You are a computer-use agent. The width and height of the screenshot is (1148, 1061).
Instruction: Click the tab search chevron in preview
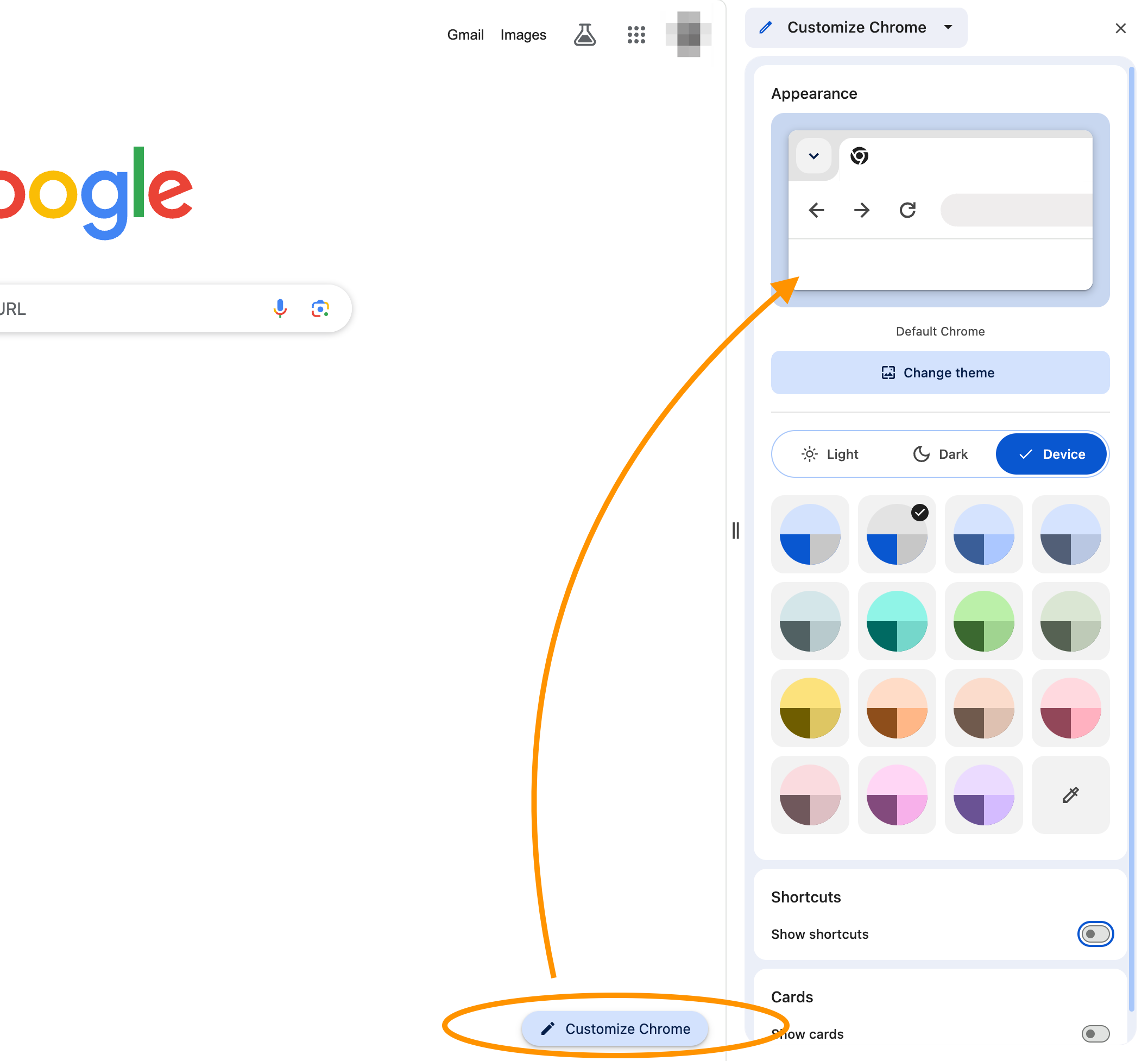pyautogui.click(x=813, y=156)
